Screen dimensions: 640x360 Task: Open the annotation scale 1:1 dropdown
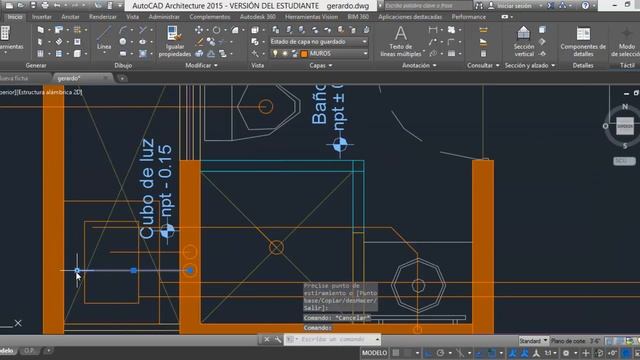[550, 353]
